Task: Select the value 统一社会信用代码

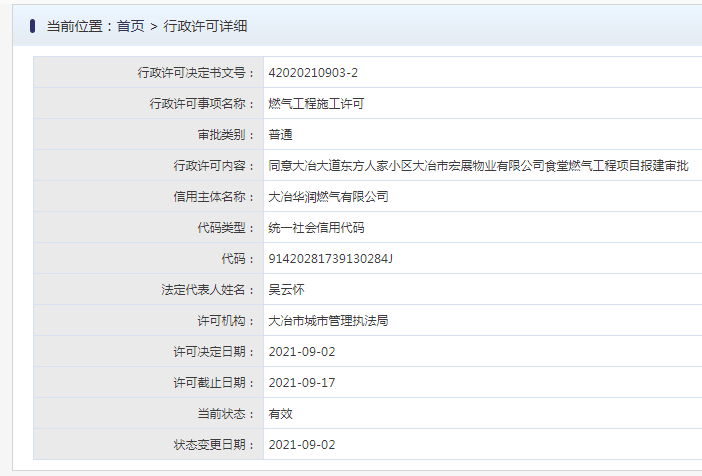Action: 316,227
